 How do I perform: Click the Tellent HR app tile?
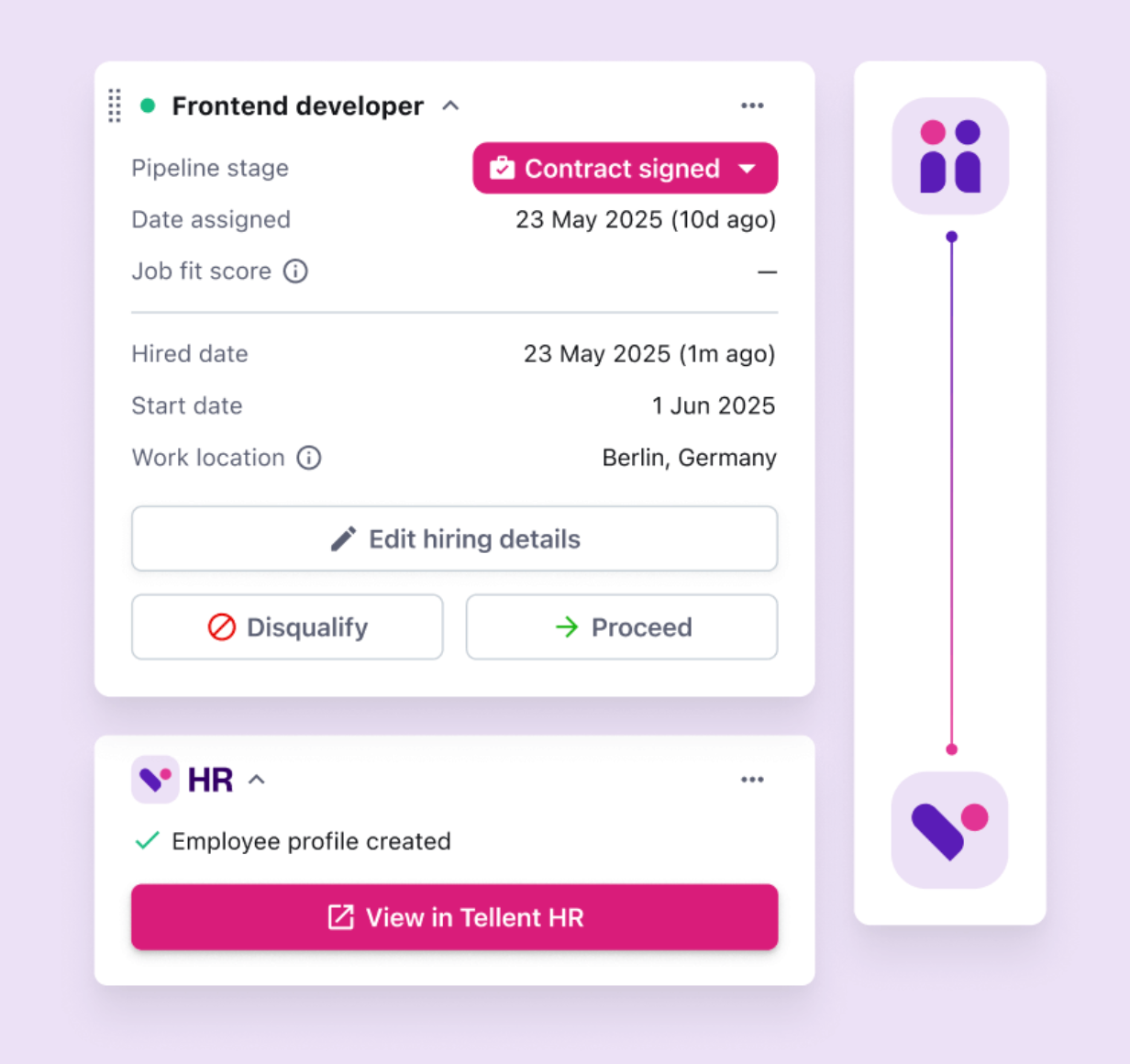pos(950,830)
